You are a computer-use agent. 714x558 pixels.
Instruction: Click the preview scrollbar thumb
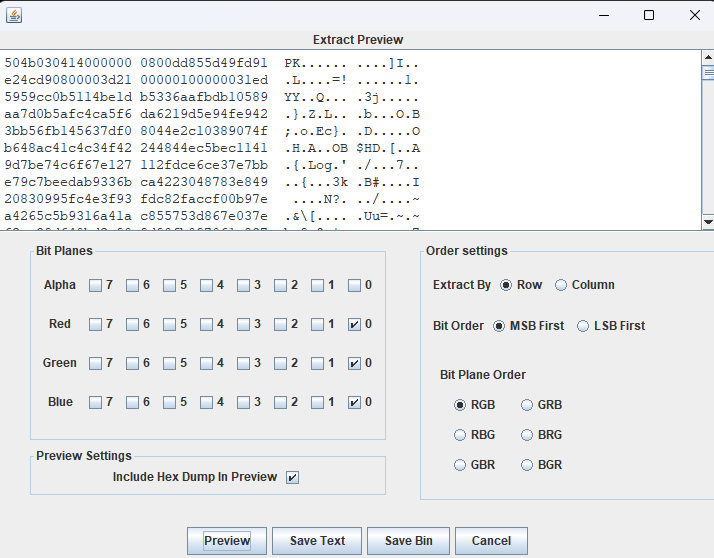click(x=708, y=72)
